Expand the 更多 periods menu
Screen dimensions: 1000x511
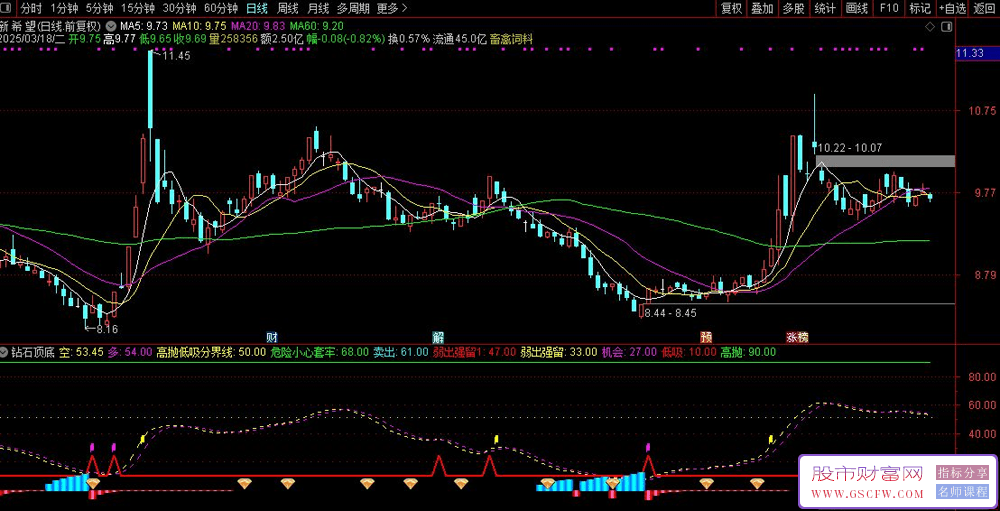pos(388,8)
